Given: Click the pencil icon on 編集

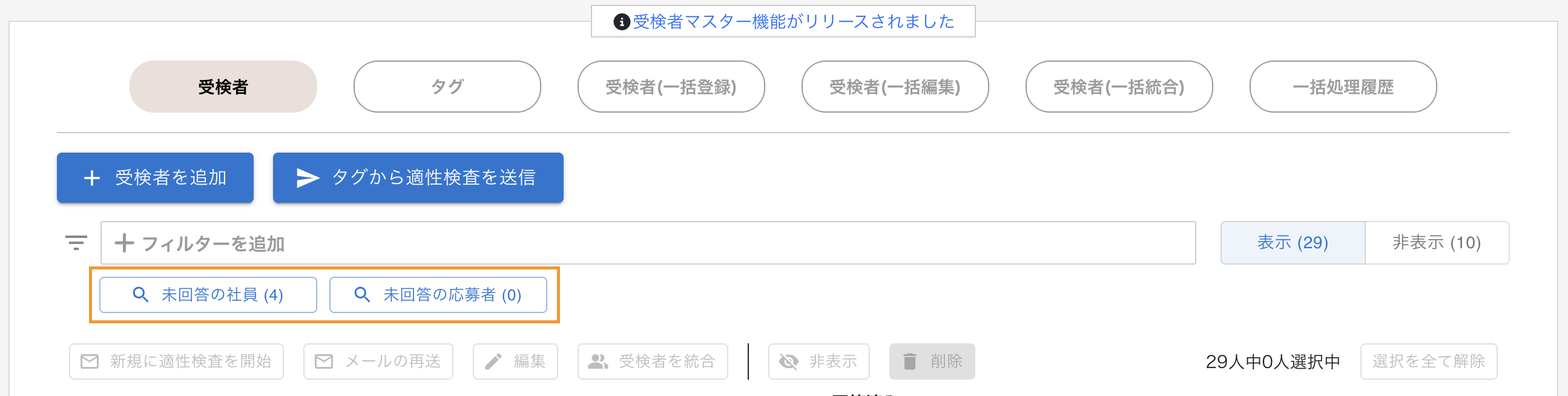Looking at the screenshot, I should pos(493,362).
